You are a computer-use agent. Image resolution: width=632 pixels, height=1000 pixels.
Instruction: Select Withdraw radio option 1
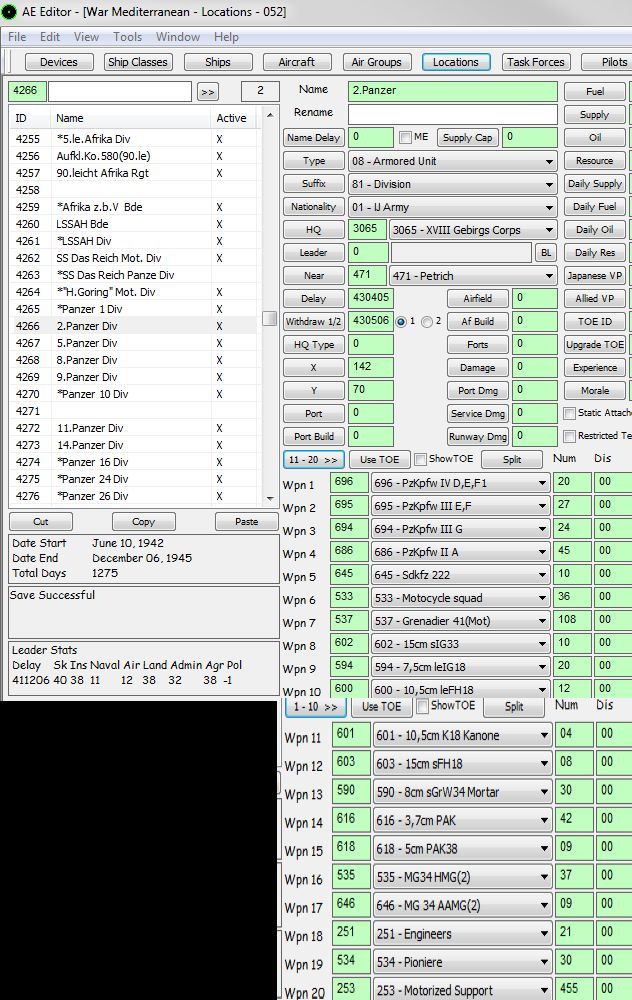pyautogui.click(x=401, y=321)
